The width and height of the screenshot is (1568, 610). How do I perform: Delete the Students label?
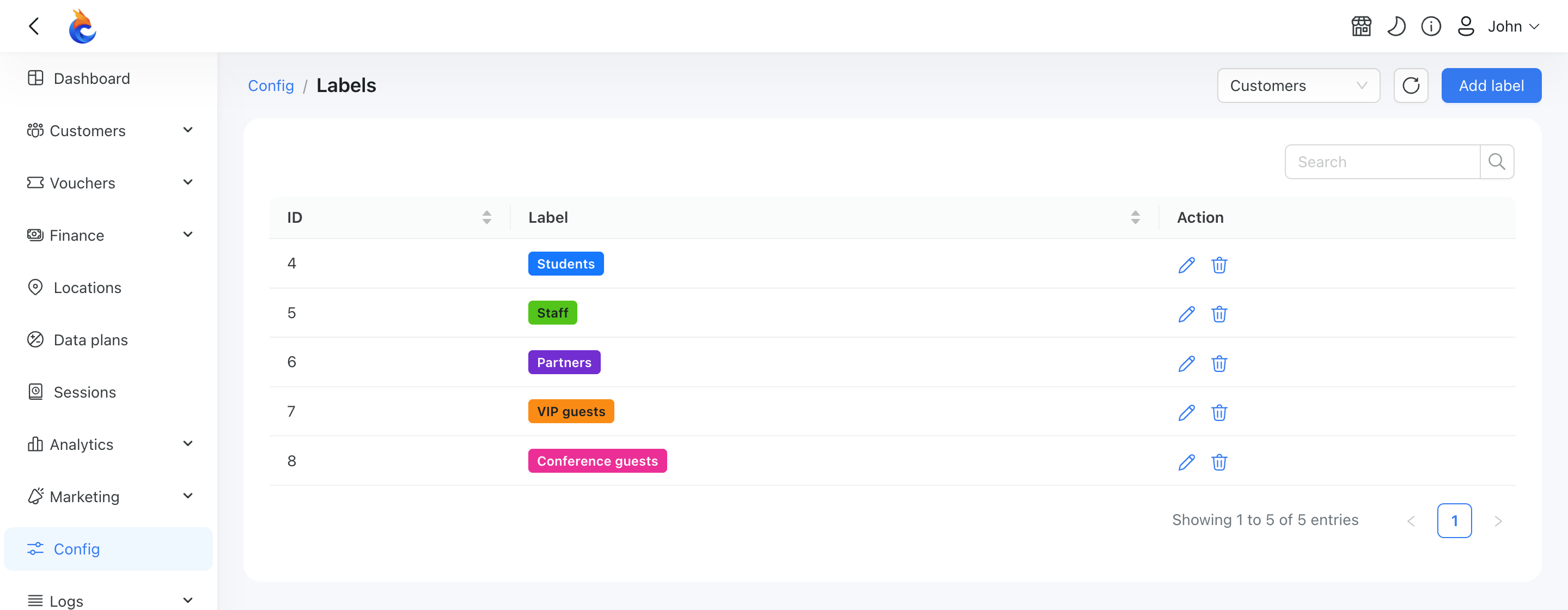[1218, 265]
